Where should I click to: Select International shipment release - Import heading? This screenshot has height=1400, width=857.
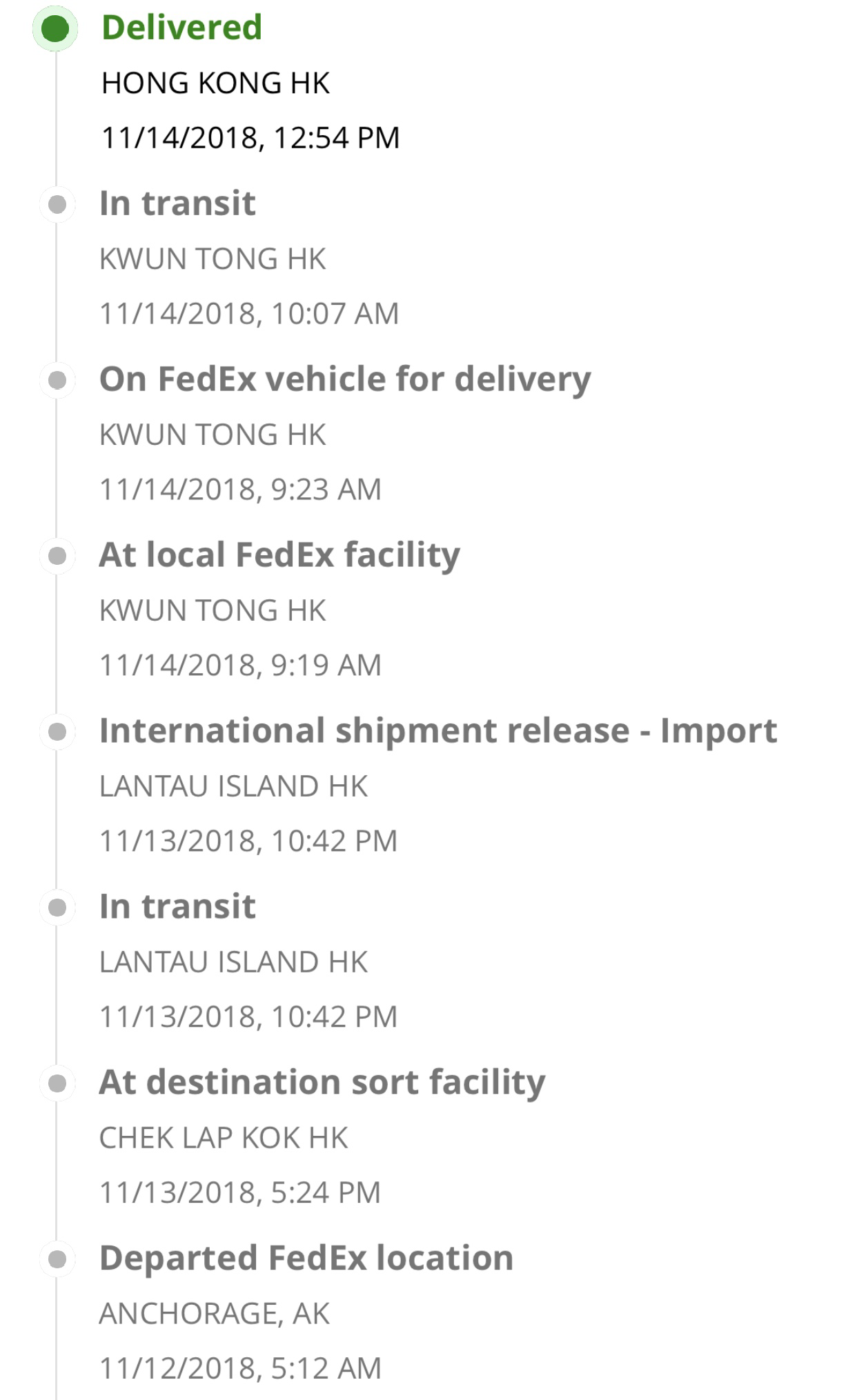click(x=438, y=731)
